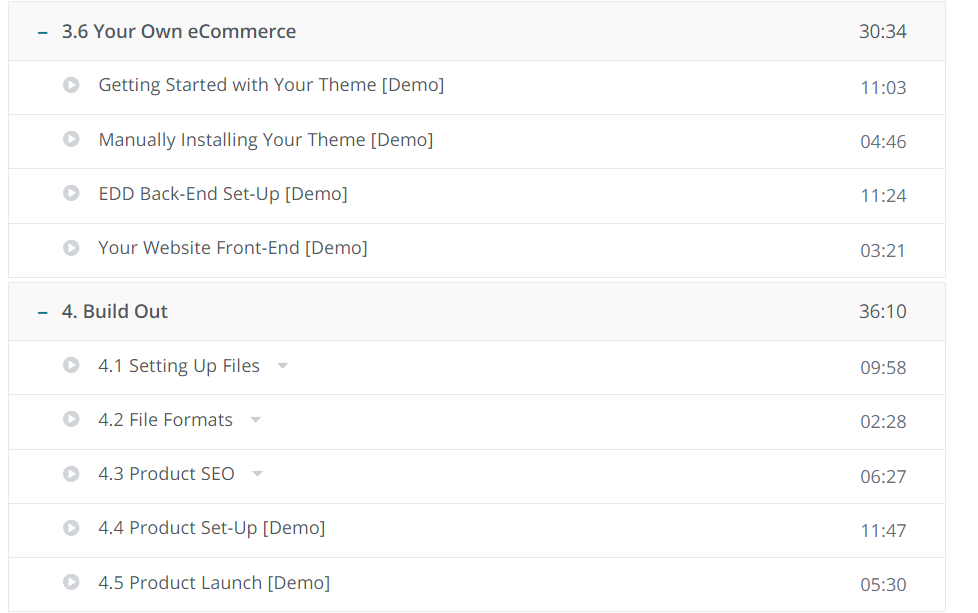
Task: Click the 11:47 duration for Product Set-Up
Action: 883,530
